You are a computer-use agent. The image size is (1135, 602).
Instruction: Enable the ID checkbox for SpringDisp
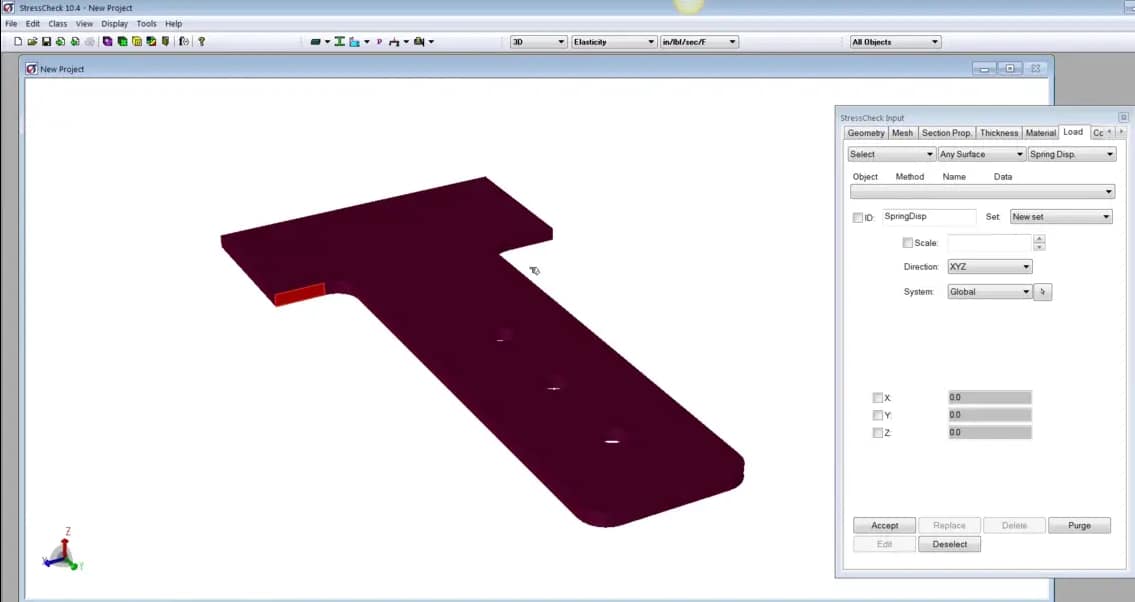(x=857, y=217)
